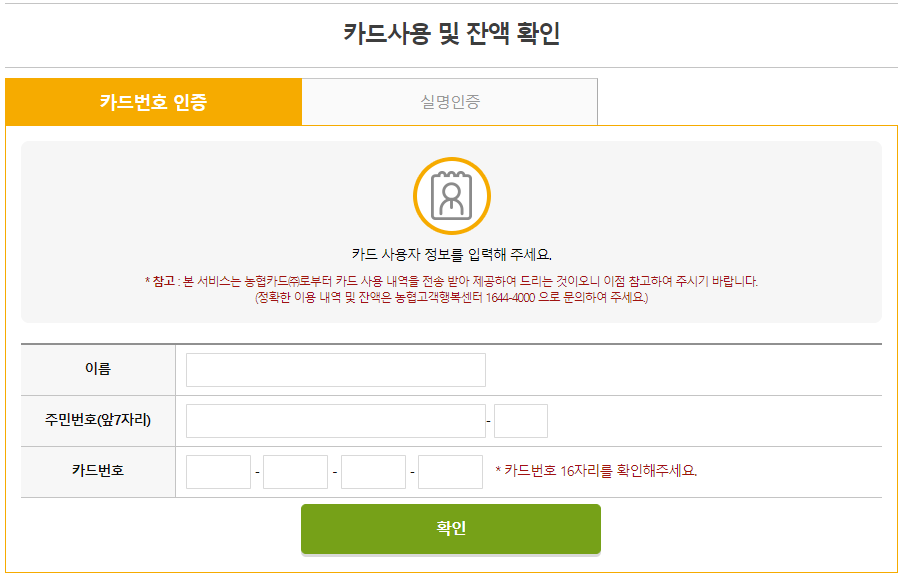The height and width of the screenshot is (579, 905).
Task: Switch to the 실명인증 tab
Action: (x=448, y=101)
